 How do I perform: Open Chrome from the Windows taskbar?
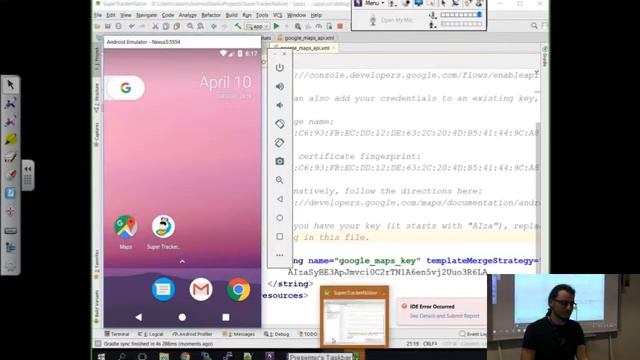point(185,356)
